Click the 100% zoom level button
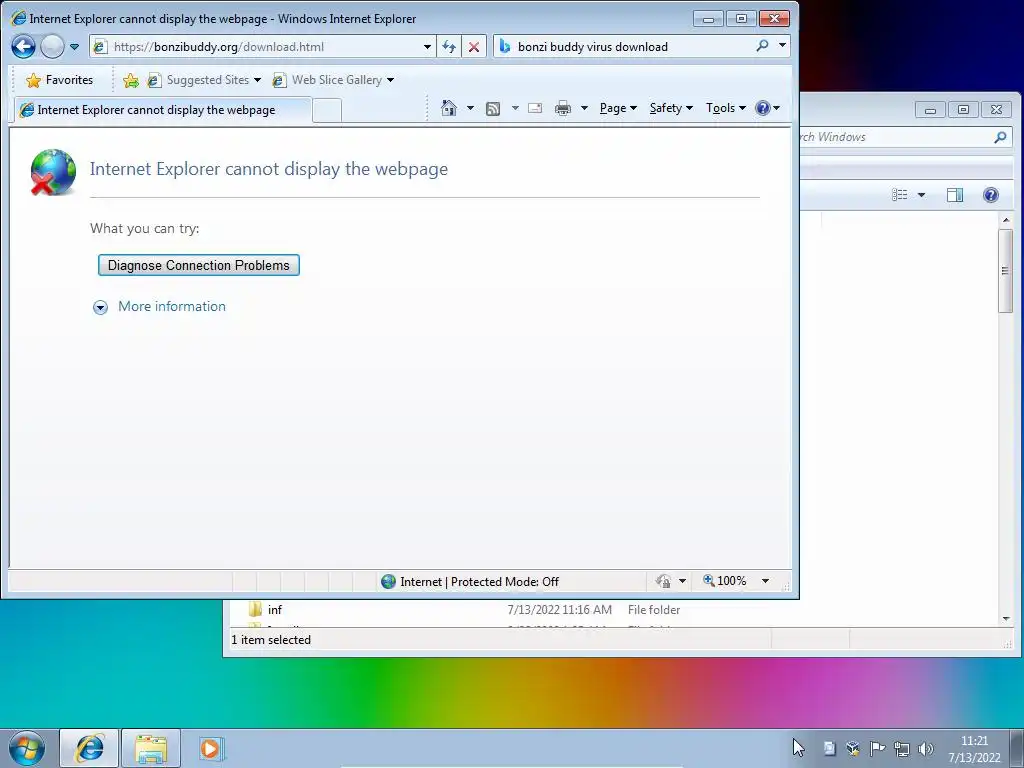The height and width of the screenshot is (768, 1024). [x=724, y=581]
